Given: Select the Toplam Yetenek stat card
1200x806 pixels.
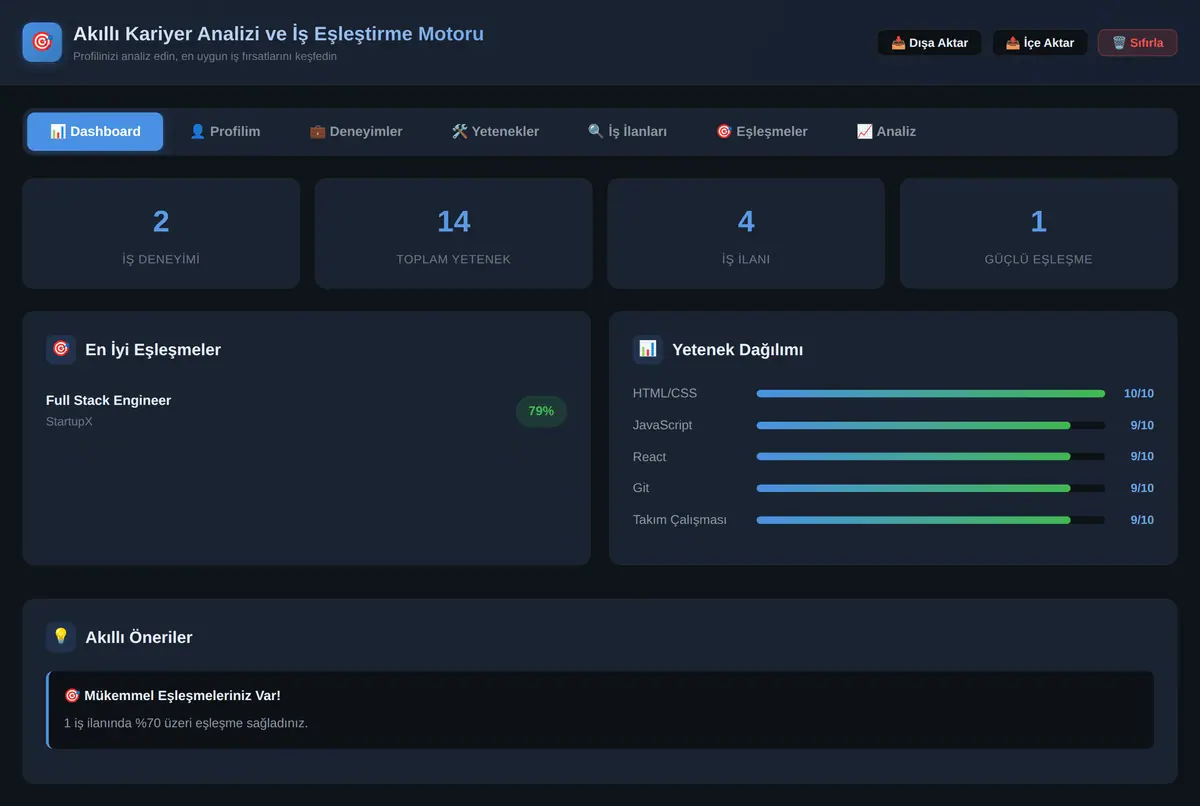Looking at the screenshot, I should tap(454, 234).
